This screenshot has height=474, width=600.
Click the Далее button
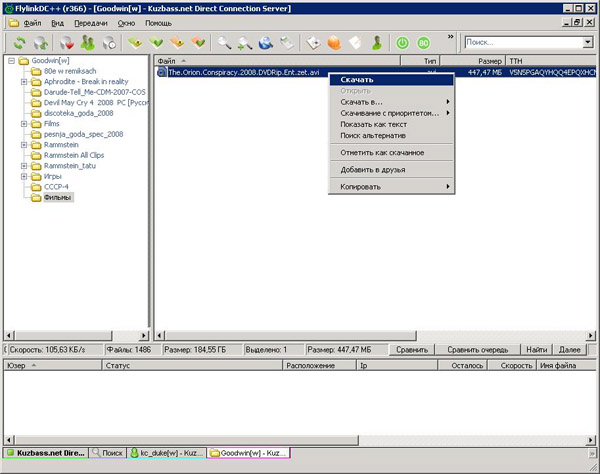coord(569,350)
